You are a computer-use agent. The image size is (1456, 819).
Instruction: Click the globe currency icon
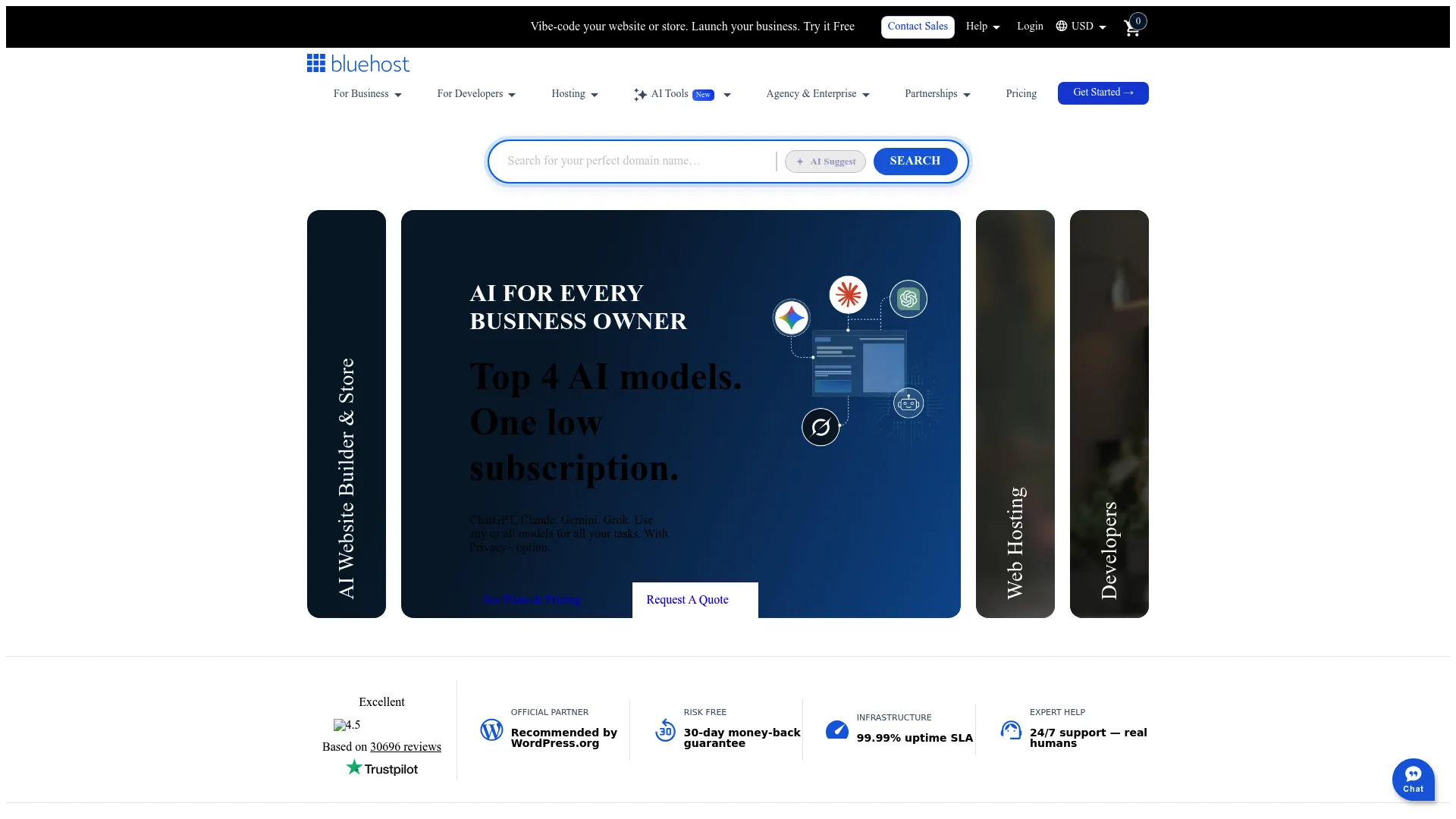(x=1062, y=27)
